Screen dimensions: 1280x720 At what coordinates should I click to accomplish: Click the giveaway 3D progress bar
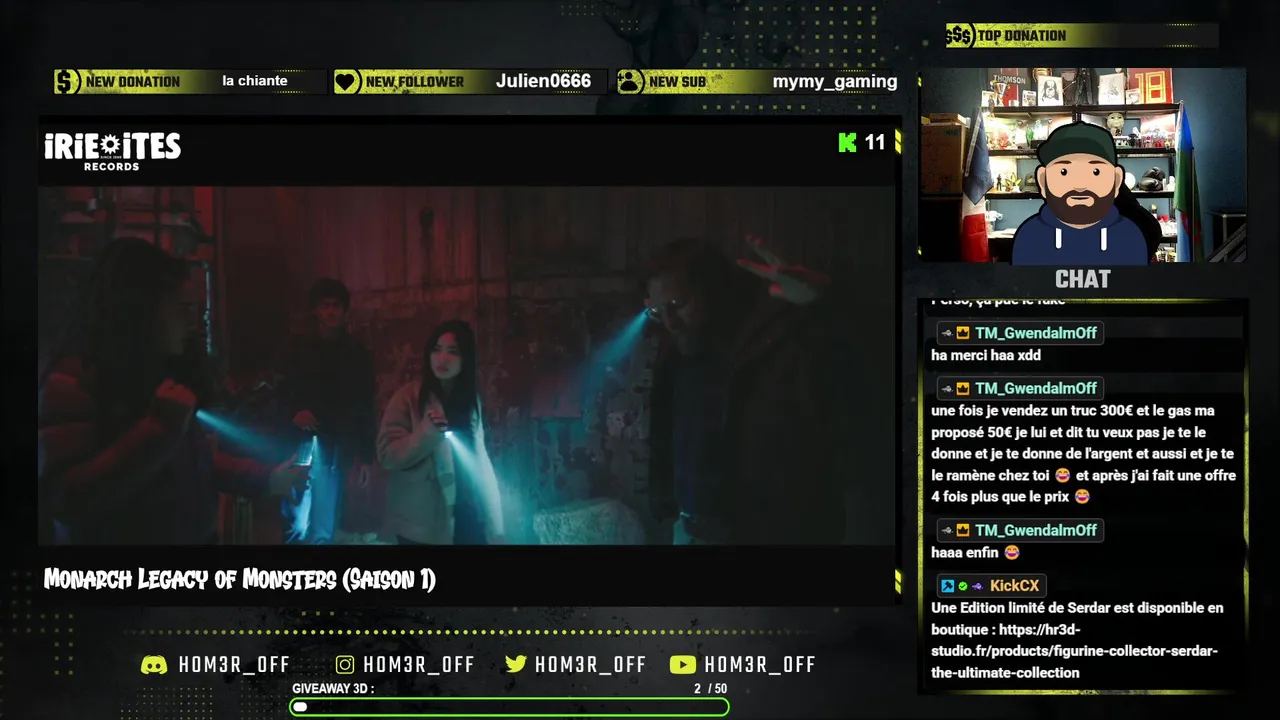pyautogui.click(x=509, y=707)
